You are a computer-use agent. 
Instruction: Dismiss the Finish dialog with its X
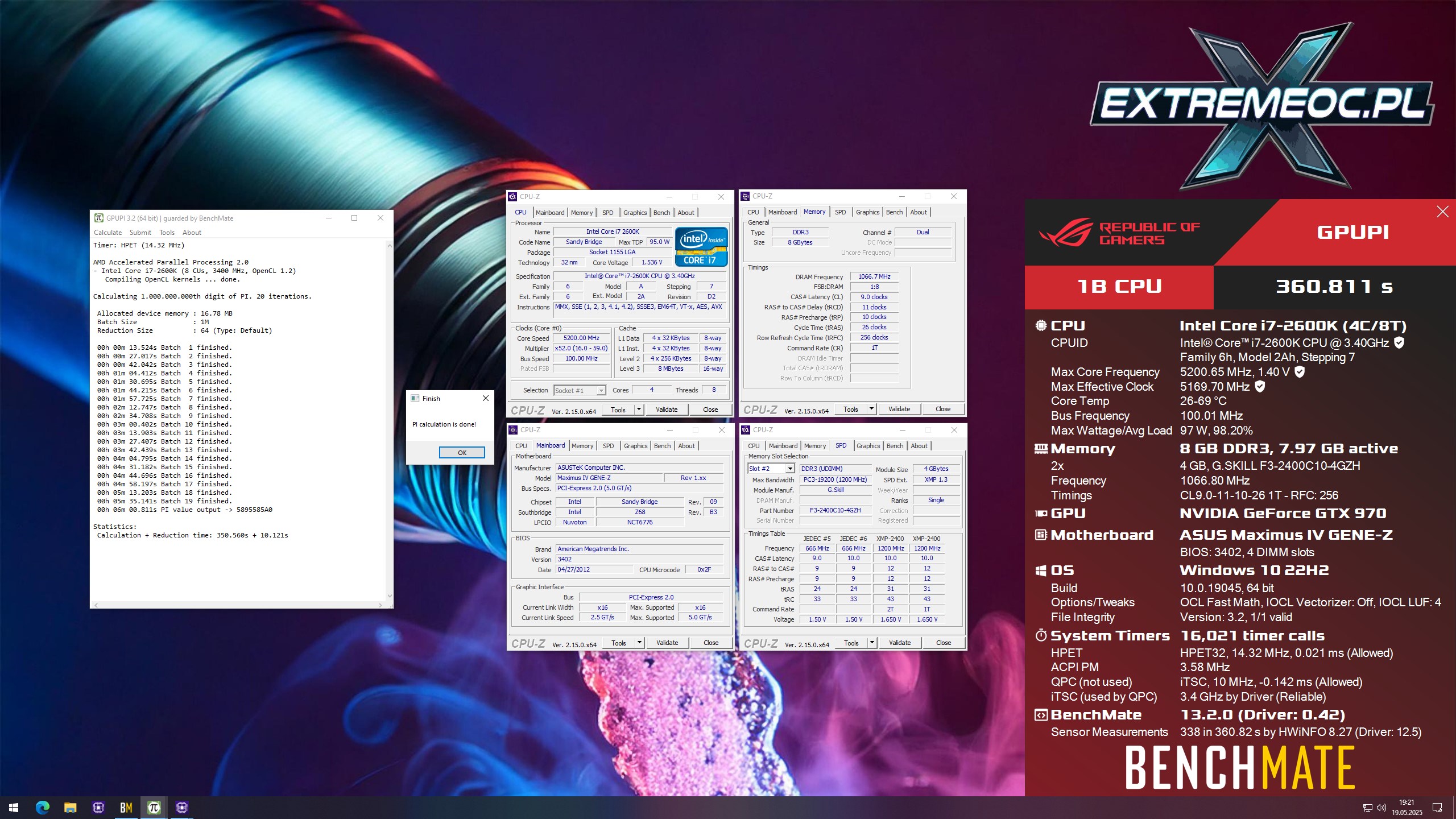(x=485, y=398)
